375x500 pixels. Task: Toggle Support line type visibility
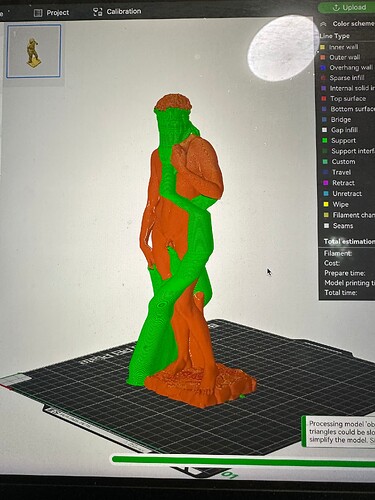click(348, 140)
